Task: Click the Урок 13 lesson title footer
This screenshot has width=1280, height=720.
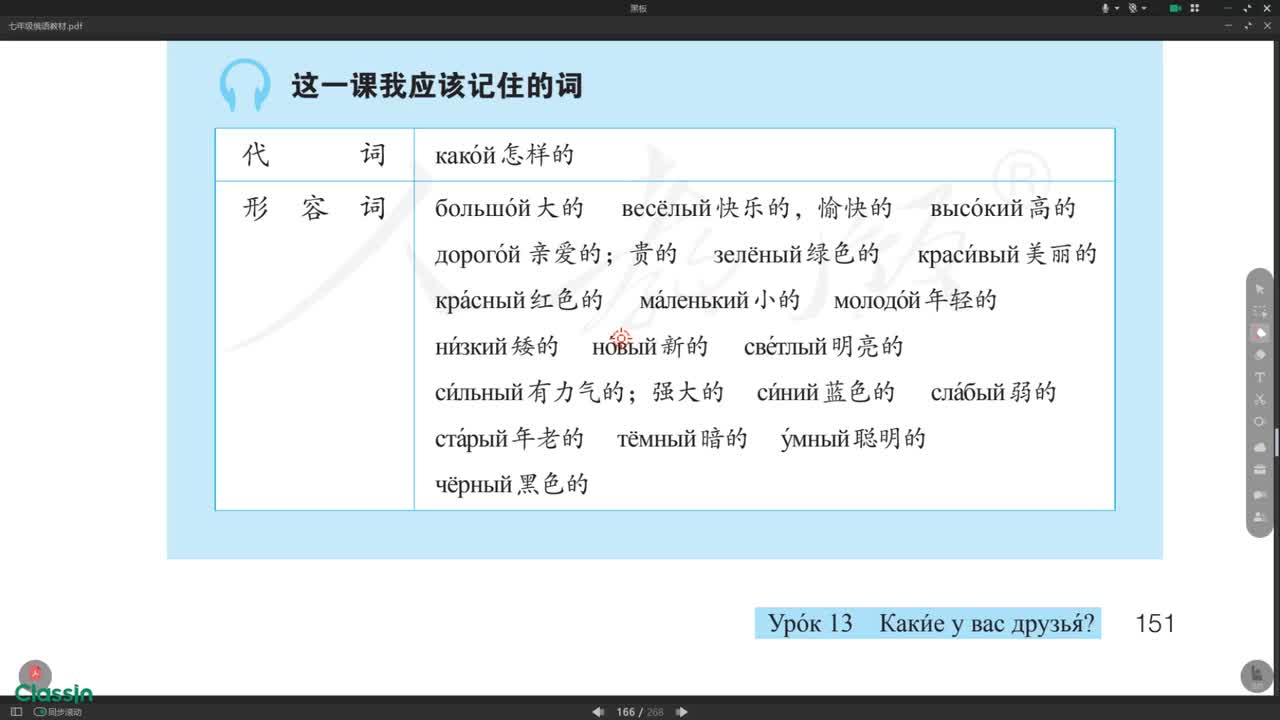Action: (x=930, y=624)
